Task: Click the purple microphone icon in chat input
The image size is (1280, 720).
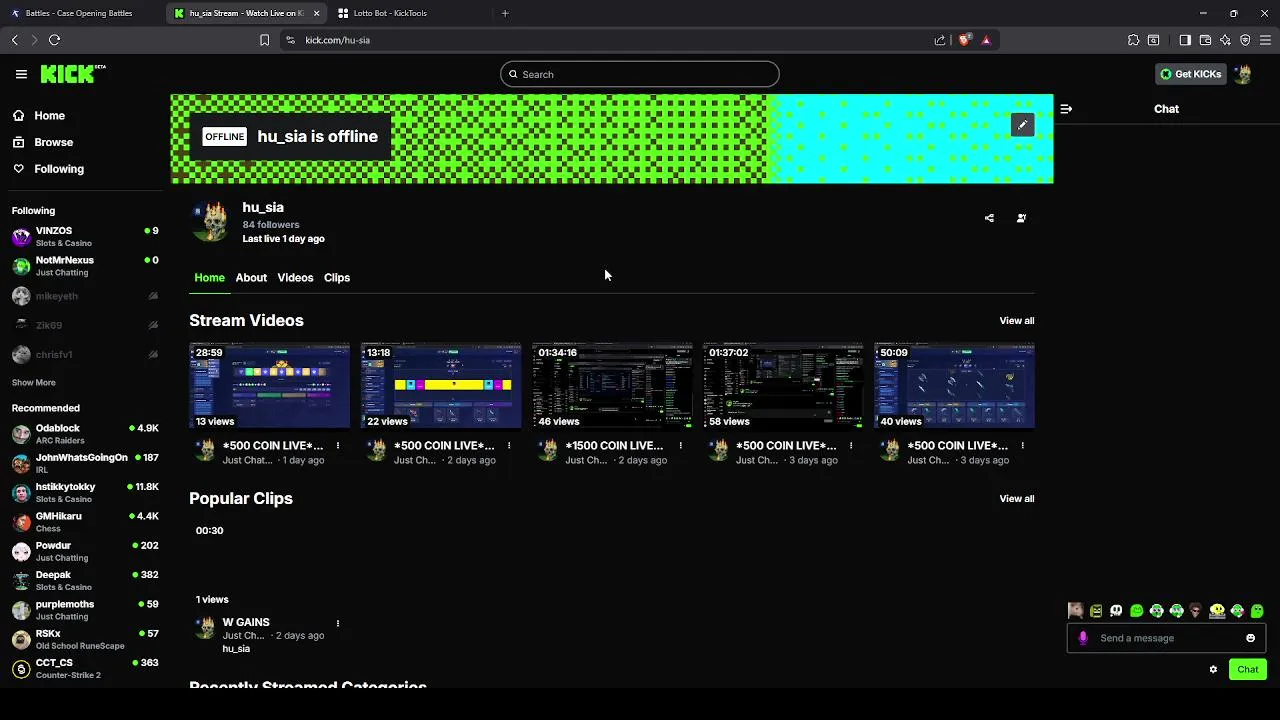Action: (1083, 638)
